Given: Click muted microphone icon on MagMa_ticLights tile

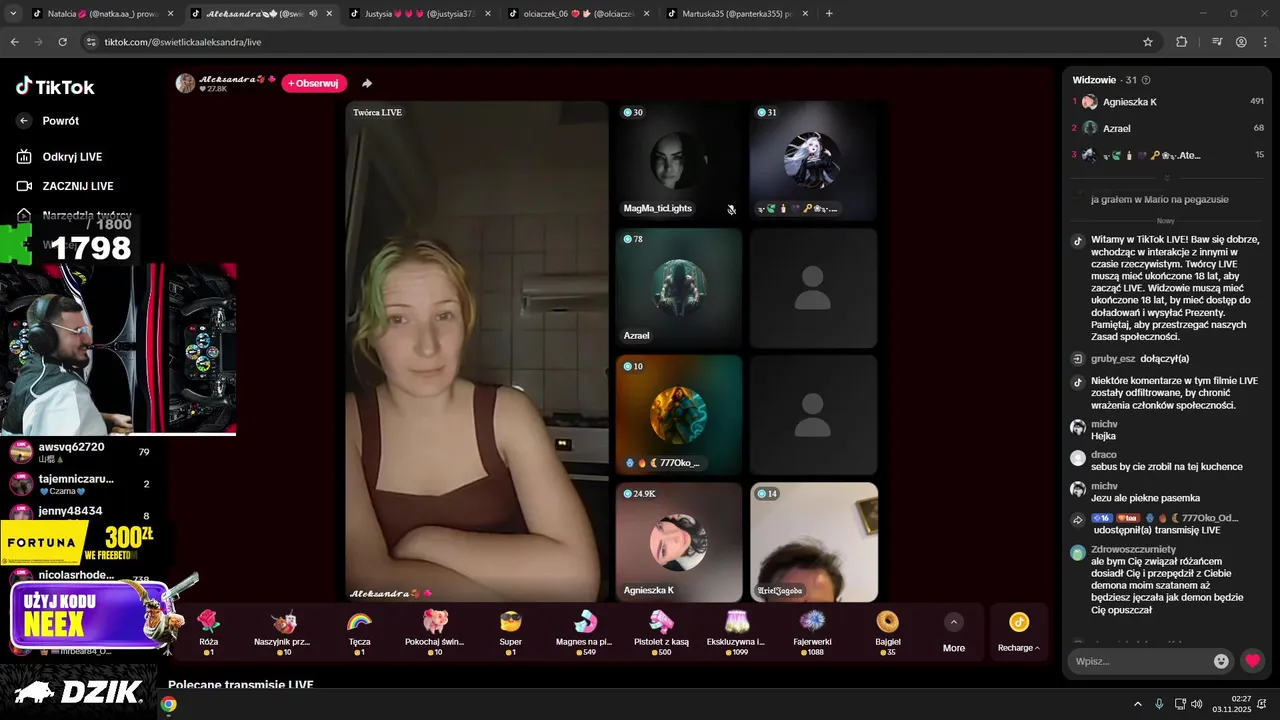Looking at the screenshot, I should (x=731, y=209).
